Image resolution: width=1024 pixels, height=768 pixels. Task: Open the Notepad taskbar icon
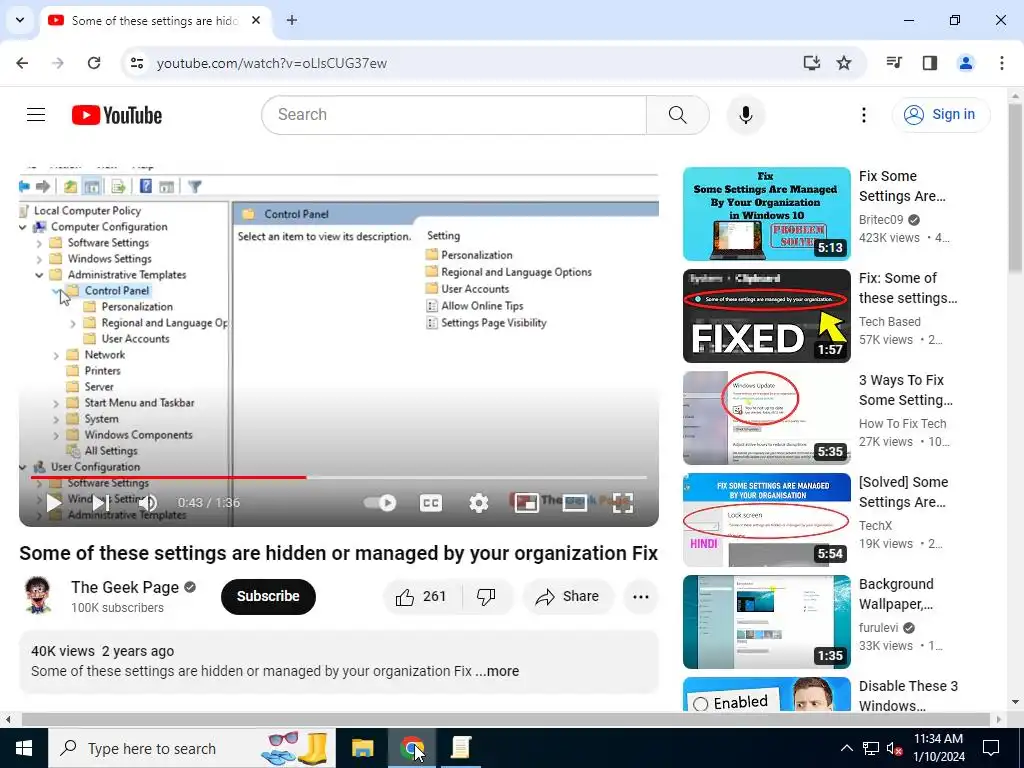[460, 748]
